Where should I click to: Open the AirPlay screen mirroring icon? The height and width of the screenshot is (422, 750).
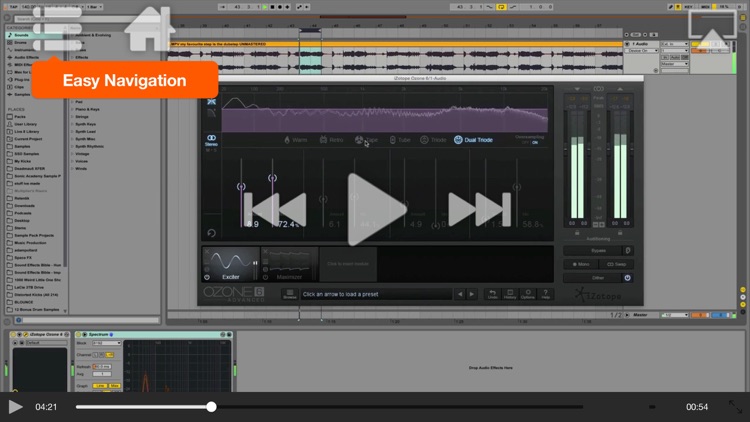tap(712, 29)
